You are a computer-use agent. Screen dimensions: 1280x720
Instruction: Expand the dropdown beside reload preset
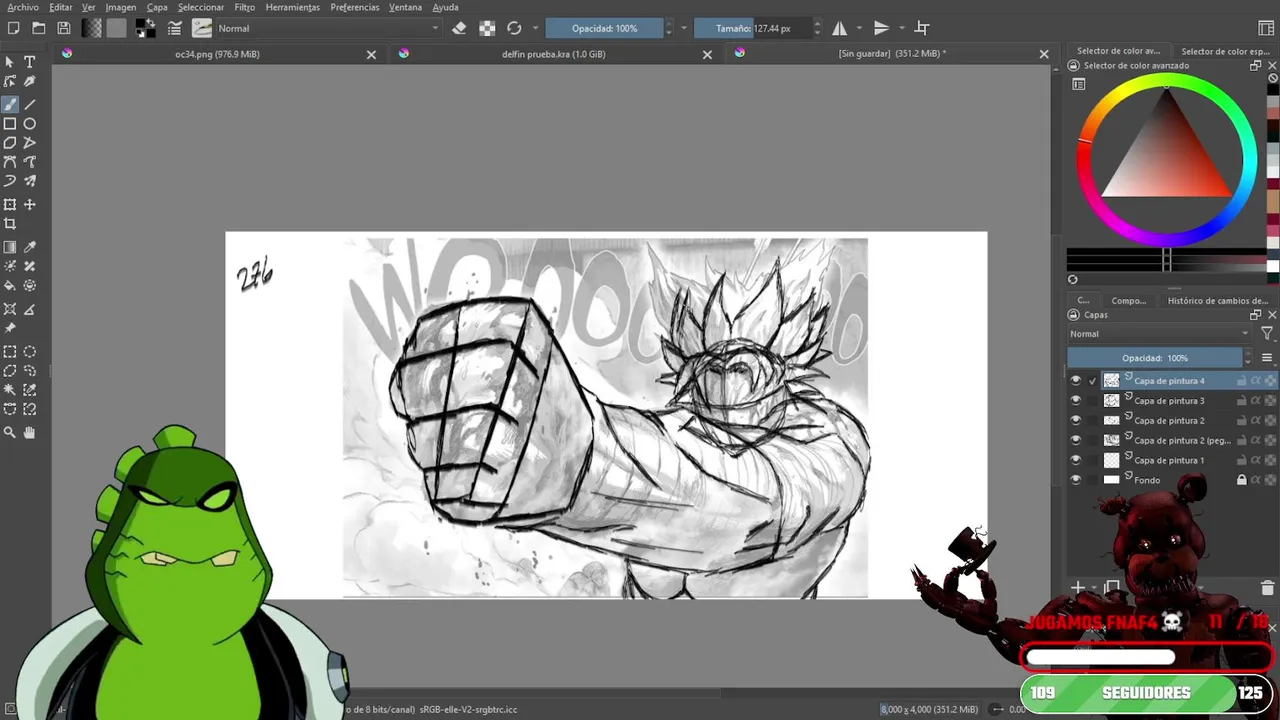536,28
